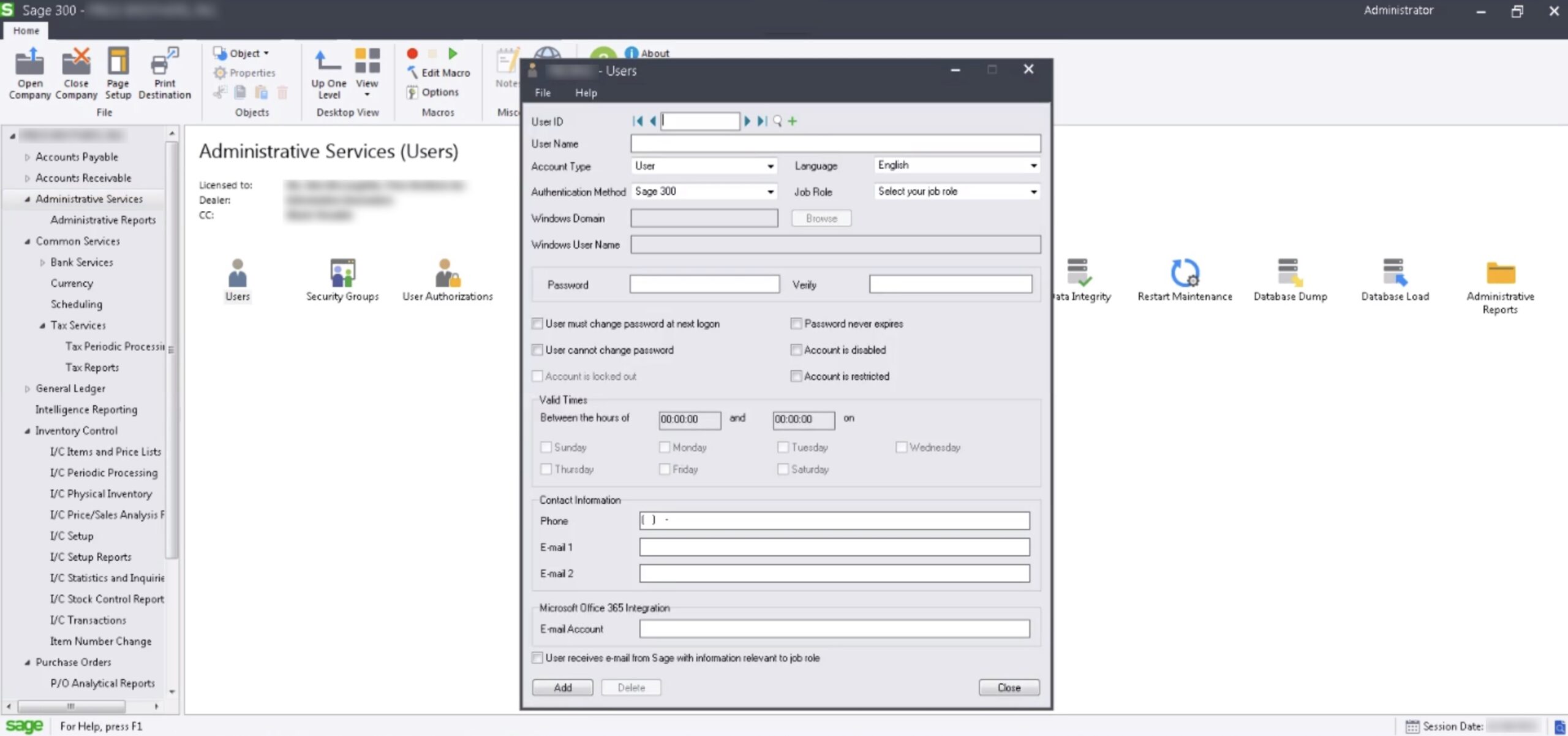This screenshot has height=736, width=1568.
Task: Click the Add button
Action: tap(562, 688)
